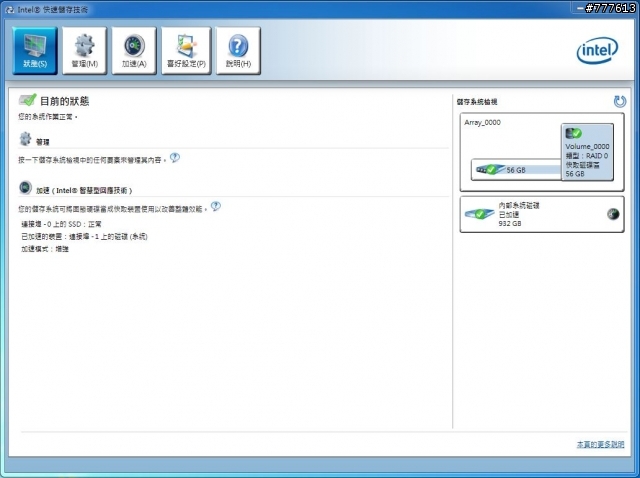Open the 加速(A) accelerate tab
640x478 pixels.
(134, 51)
